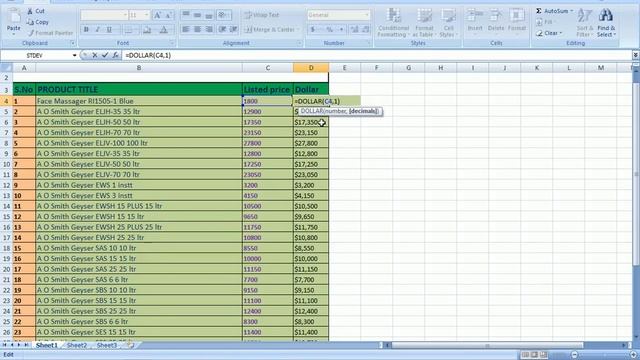Open the font size dropdown
This screenshot has width=640, height=360.
point(147,16)
